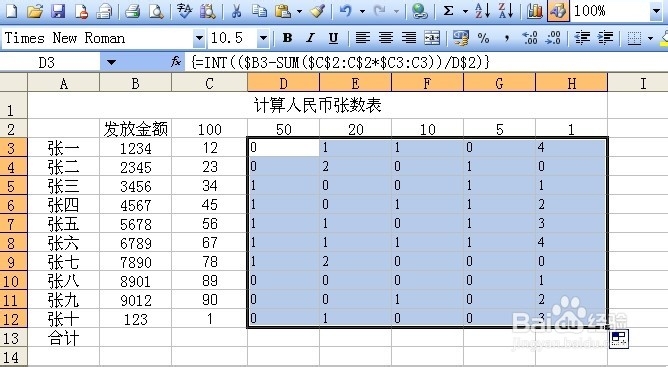
Task: Click the Print icon
Action: (132, 11)
